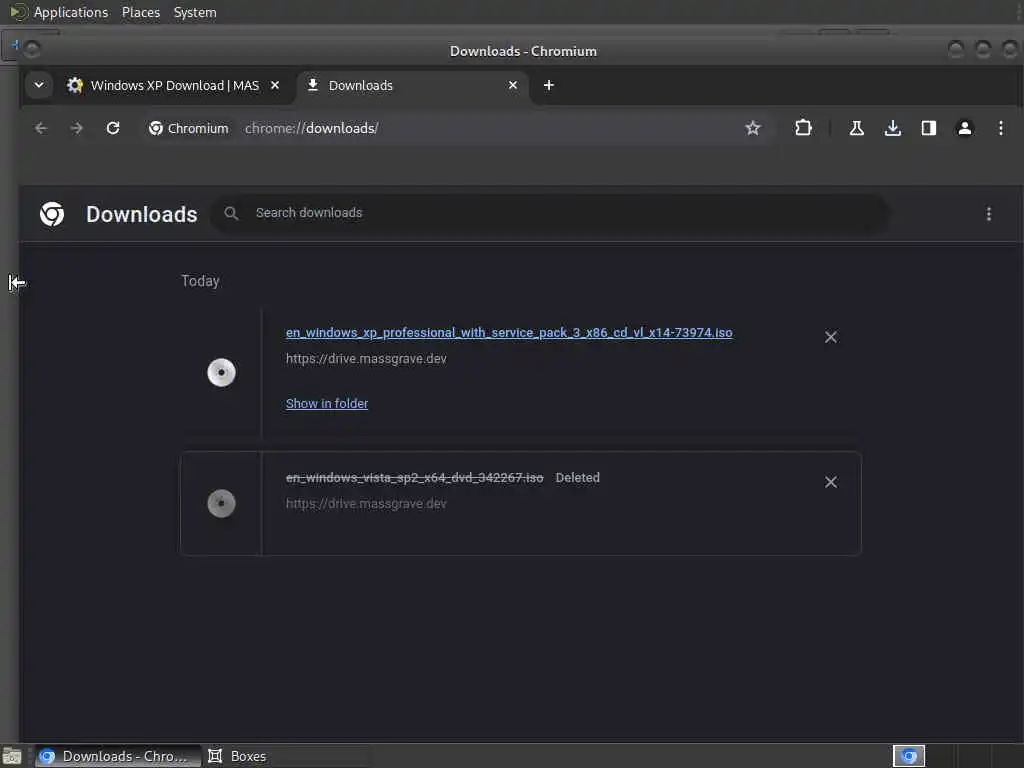The image size is (1024, 768).
Task: Open the profile avatar menu
Action: click(965, 128)
